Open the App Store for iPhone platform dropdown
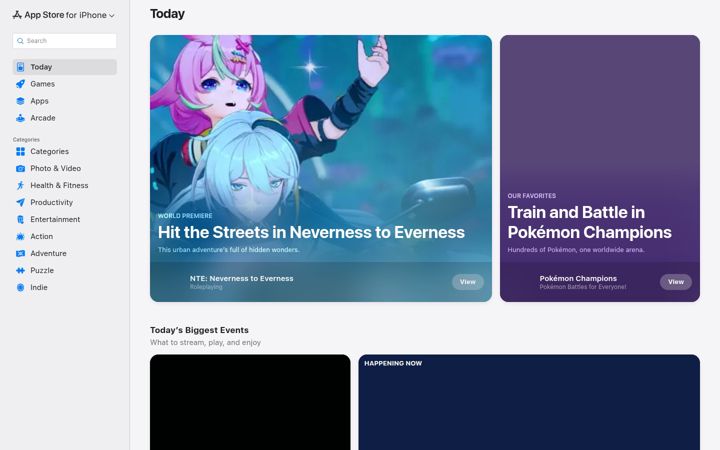This screenshot has width=720, height=450. pyautogui.click(x=64, y=15)
